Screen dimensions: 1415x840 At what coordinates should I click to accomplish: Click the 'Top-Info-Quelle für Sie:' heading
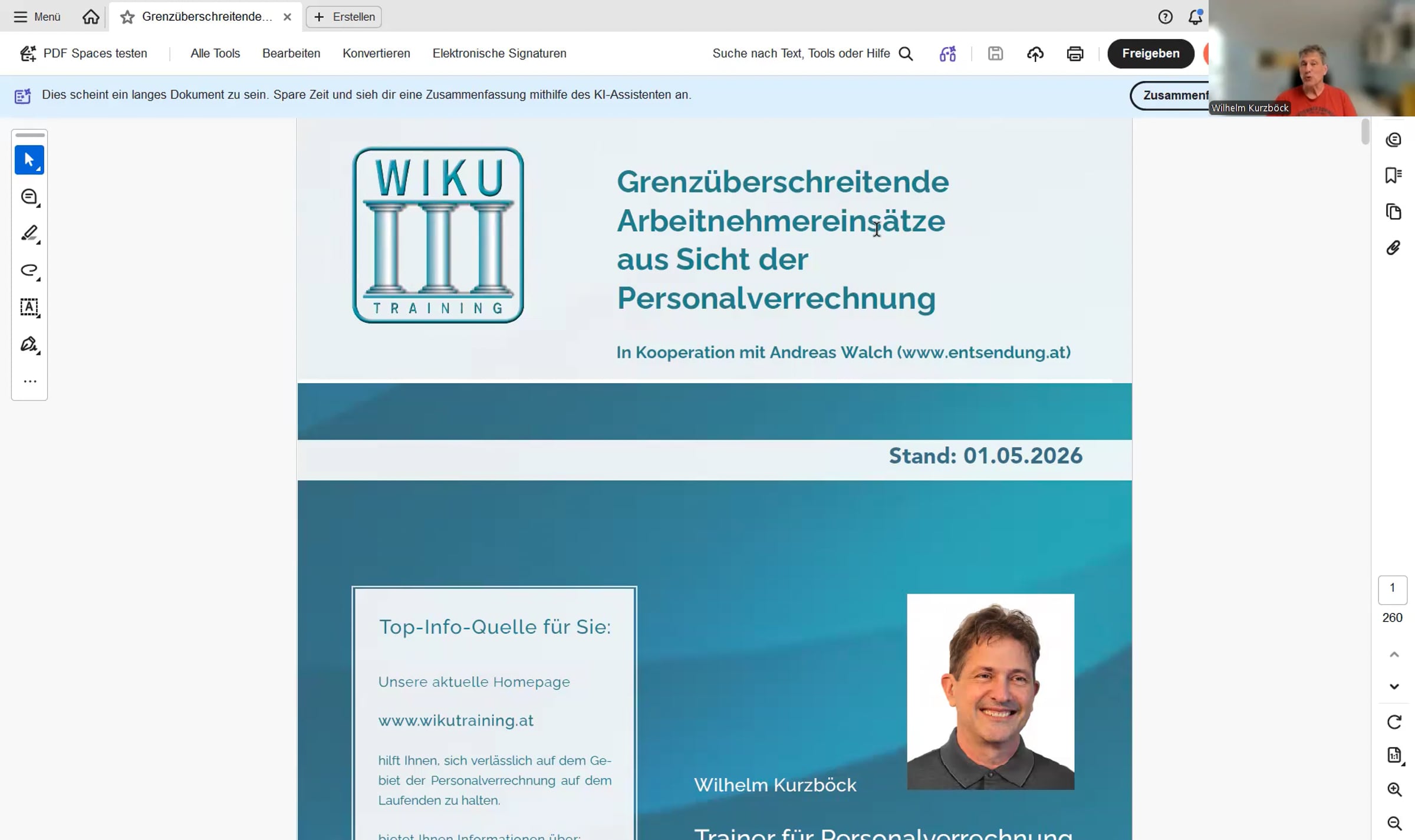click(x=495, y=627)
